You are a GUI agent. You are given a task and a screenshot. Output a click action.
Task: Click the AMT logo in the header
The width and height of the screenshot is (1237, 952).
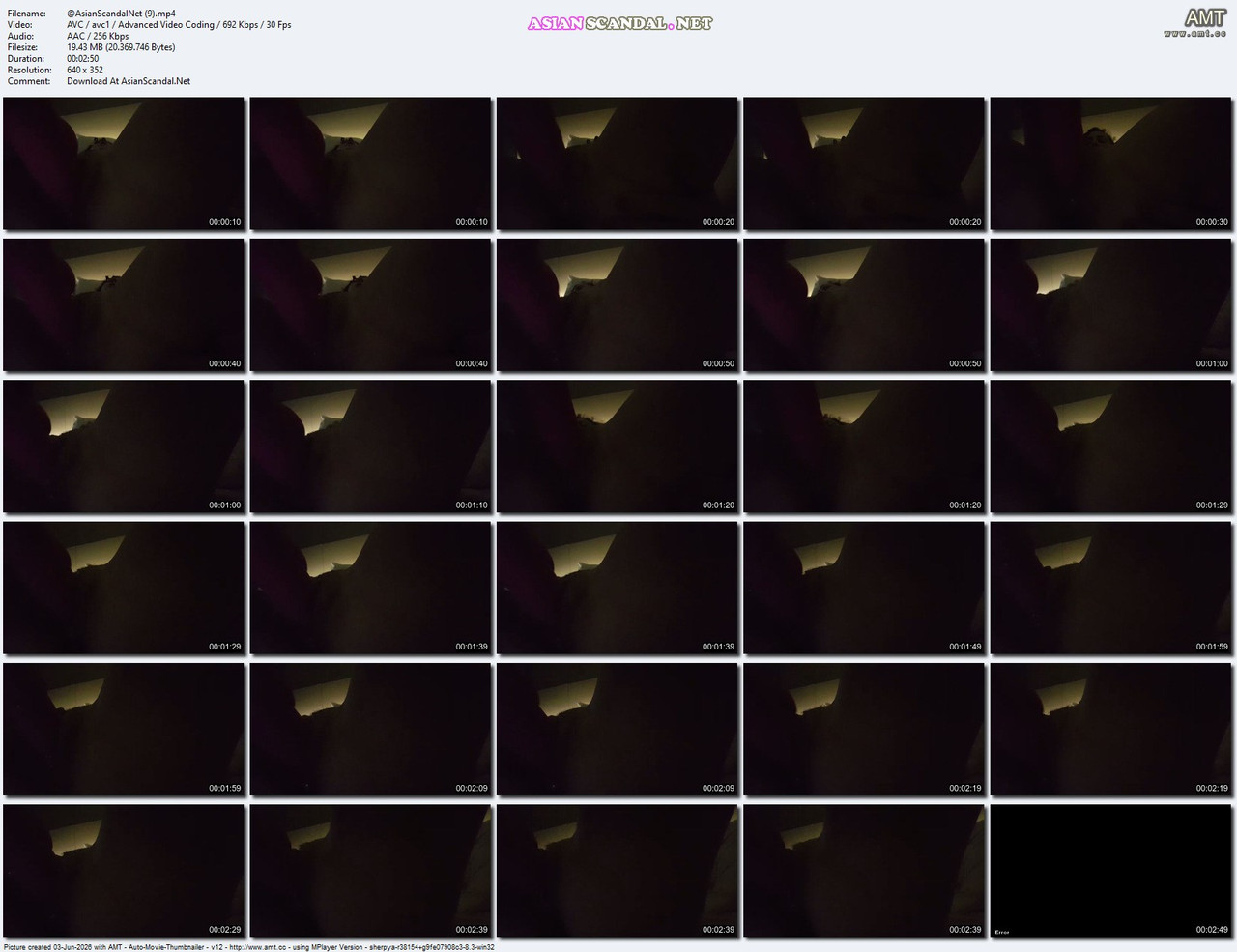pos(1195,22)
